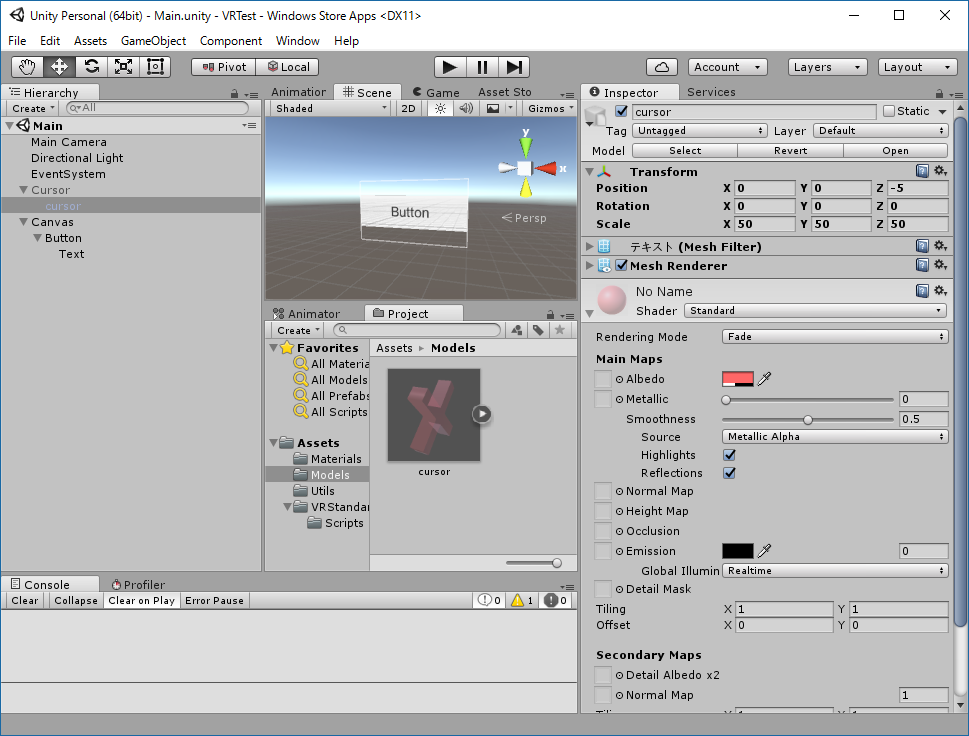Click the scene gizmo Y axis cone
This screenshot has width=969, height=736.
click(x=526, y=146)
